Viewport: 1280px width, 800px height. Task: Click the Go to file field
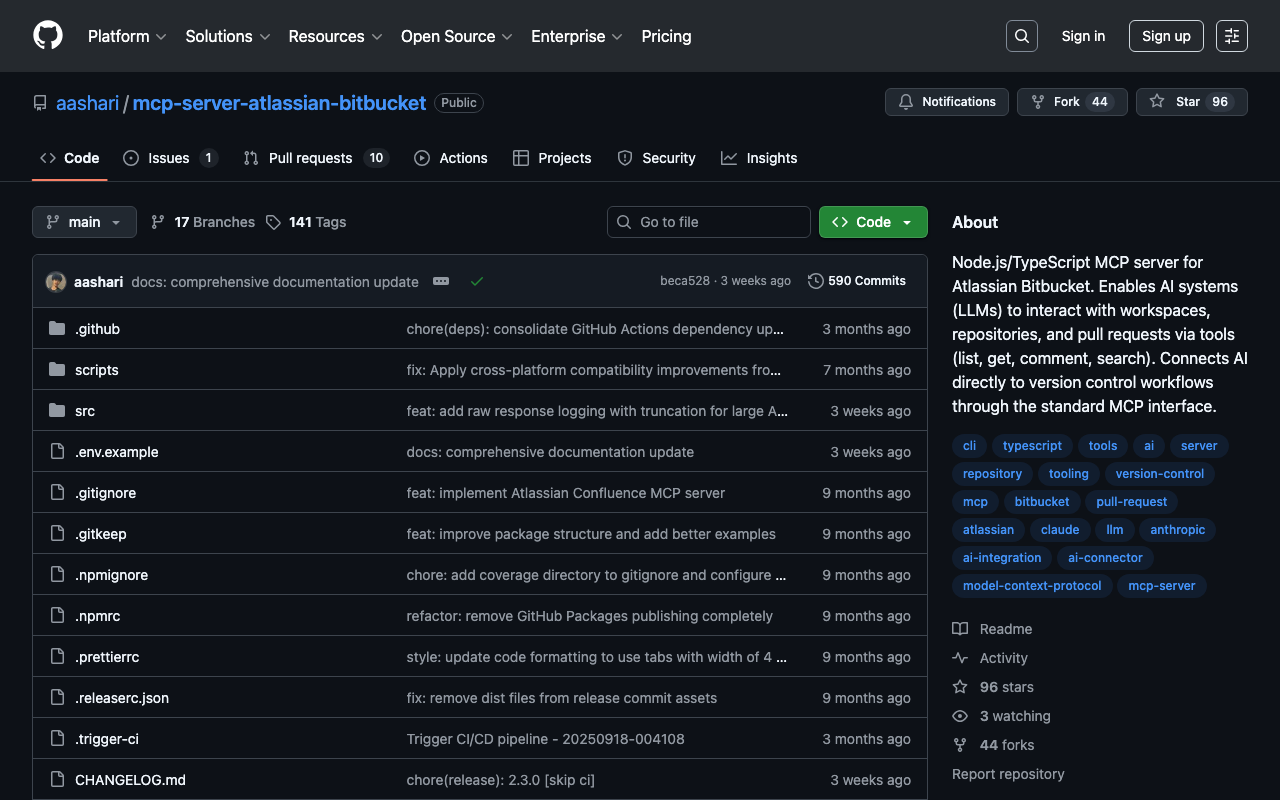pos(708,222)
